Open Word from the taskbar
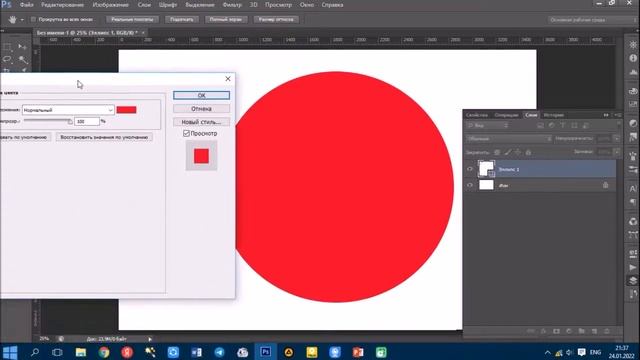Screen dimensions: 640x360 coord(196,352)
